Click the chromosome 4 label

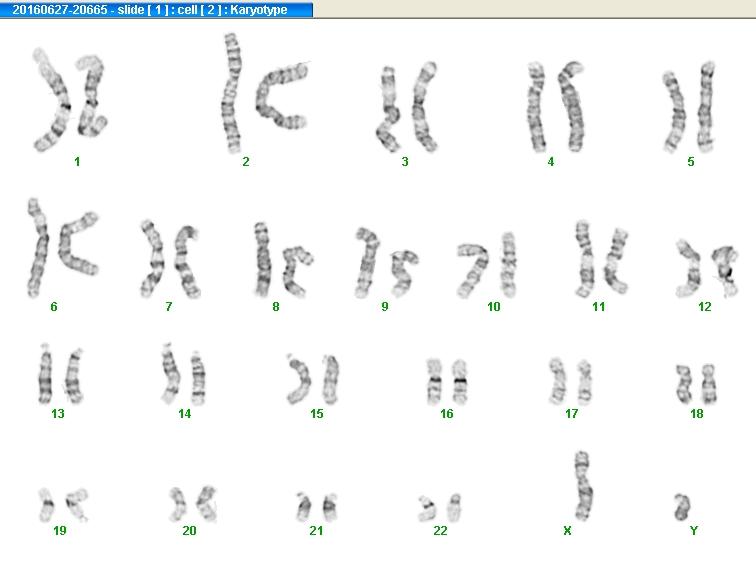pos(551,162)
